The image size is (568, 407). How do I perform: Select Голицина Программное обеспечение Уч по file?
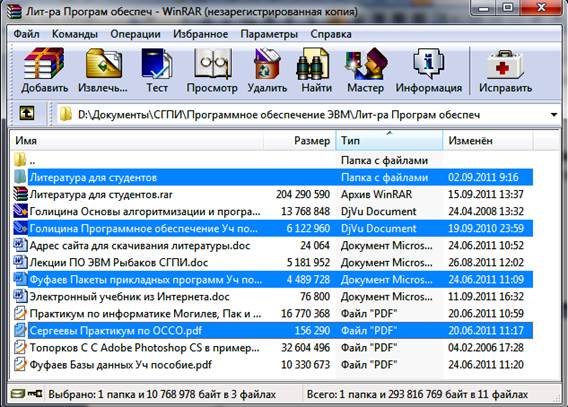[x=143, y=228]
